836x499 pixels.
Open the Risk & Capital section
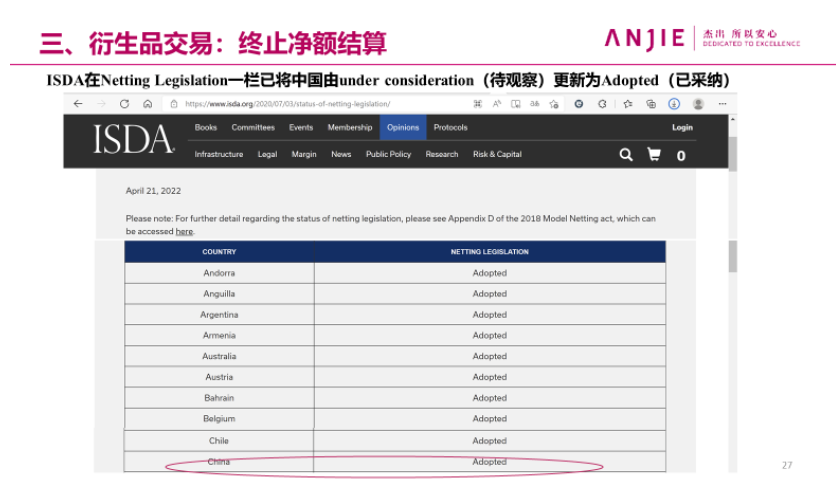(497, 155)
